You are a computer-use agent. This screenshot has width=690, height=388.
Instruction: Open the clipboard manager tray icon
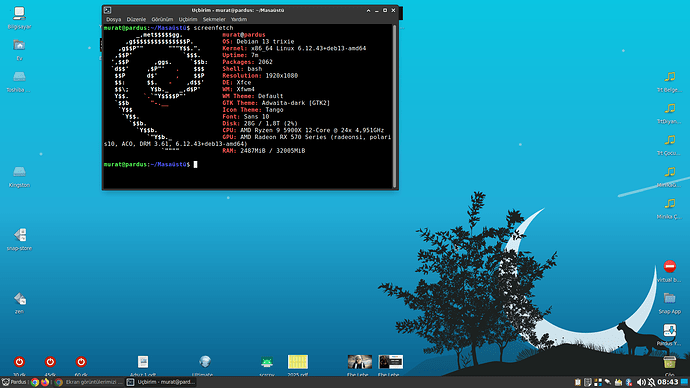point(578,382)
